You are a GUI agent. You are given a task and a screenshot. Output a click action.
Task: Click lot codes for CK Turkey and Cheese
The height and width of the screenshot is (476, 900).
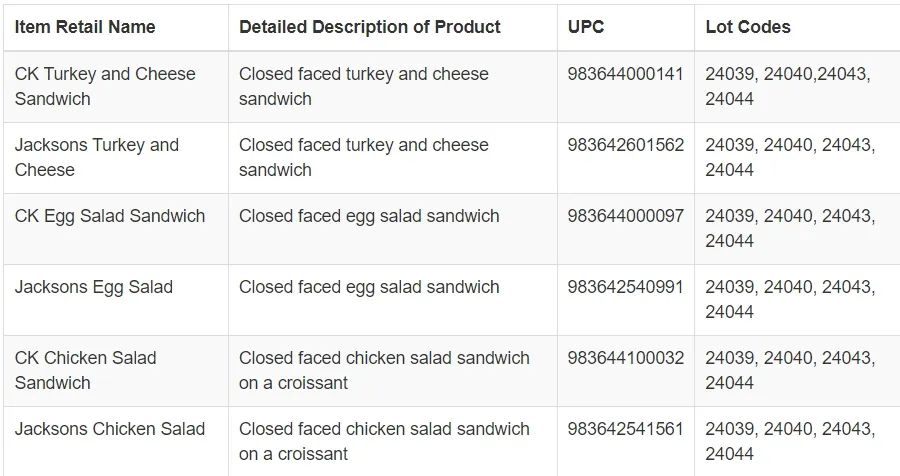[x=788, y=86]
